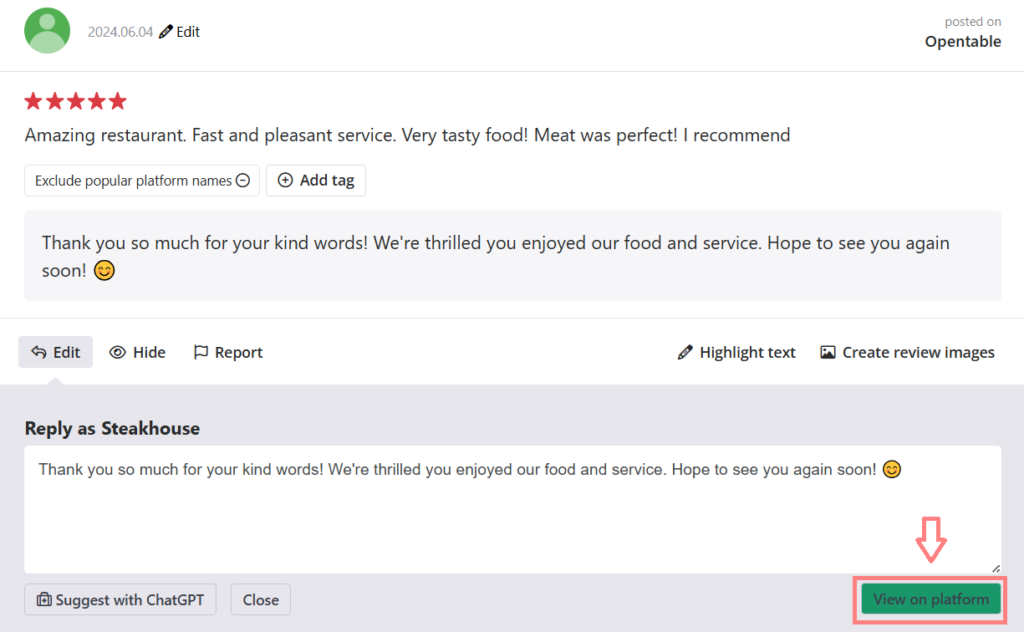Hide this review with the eye icon
Image resolution: width=1024 pixels, height=632 pixels.
pos(138,352)
